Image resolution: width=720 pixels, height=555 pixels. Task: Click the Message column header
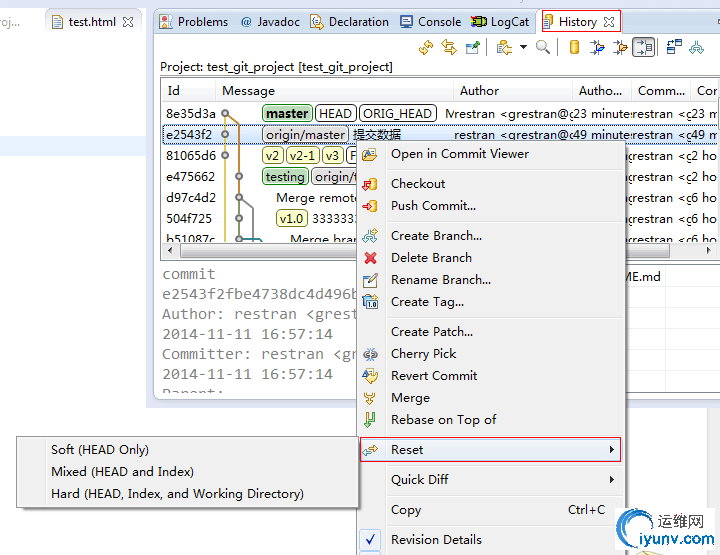(x=335, y=90)
